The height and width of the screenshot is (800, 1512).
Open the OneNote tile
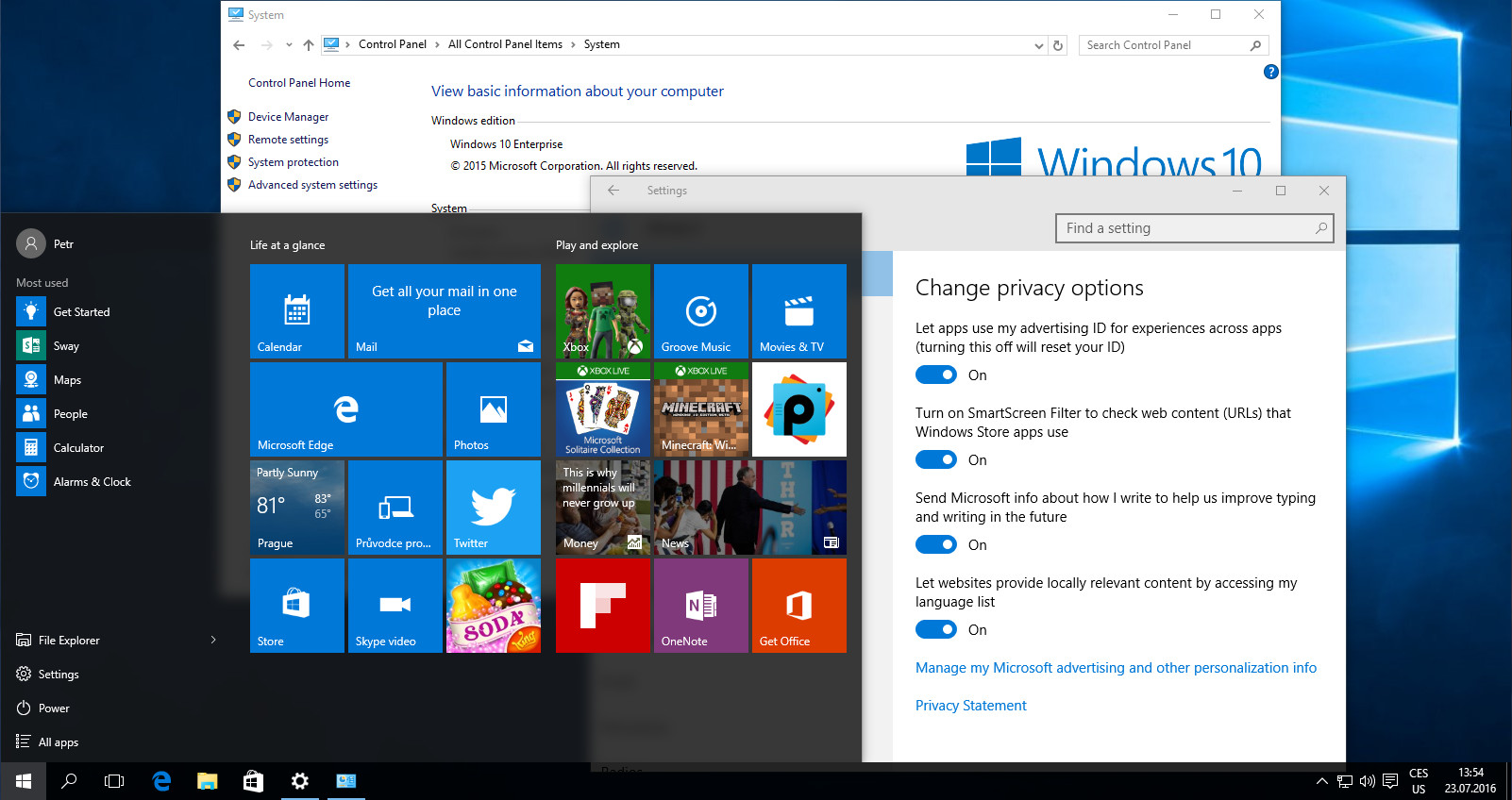(x=701, y=606)
